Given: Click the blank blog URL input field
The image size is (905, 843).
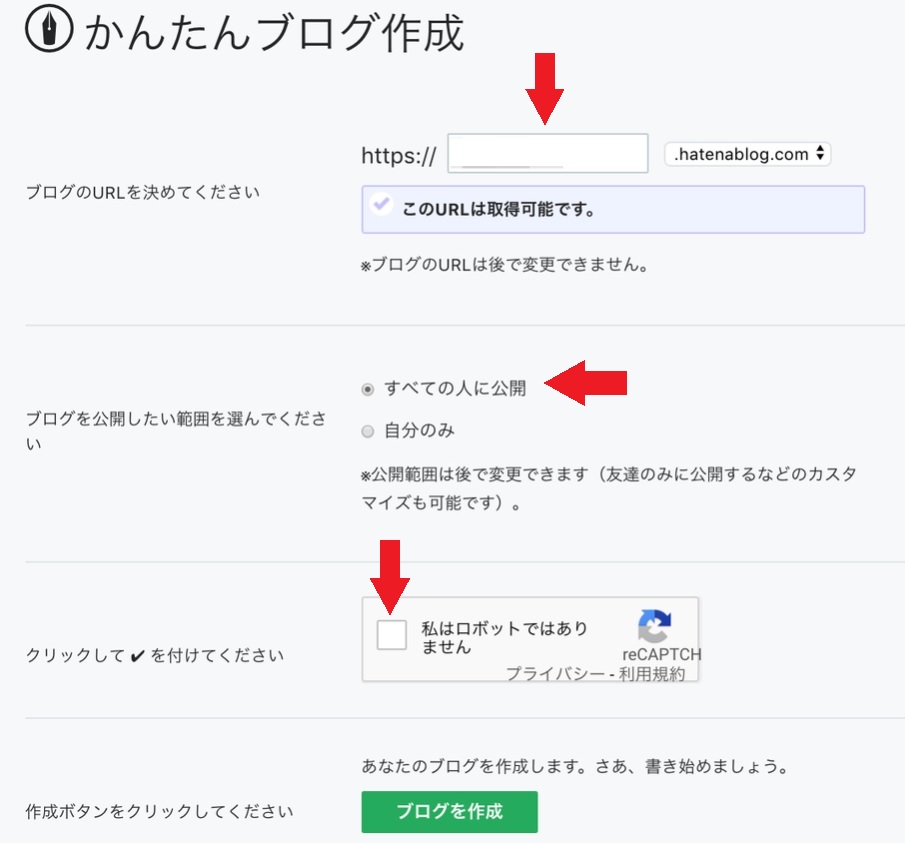Looking at the screenshot, I should coord(548,151).
